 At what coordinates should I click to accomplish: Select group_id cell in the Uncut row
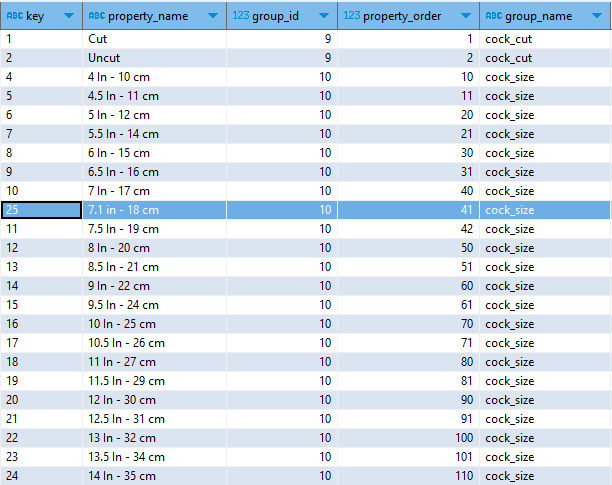282,58
